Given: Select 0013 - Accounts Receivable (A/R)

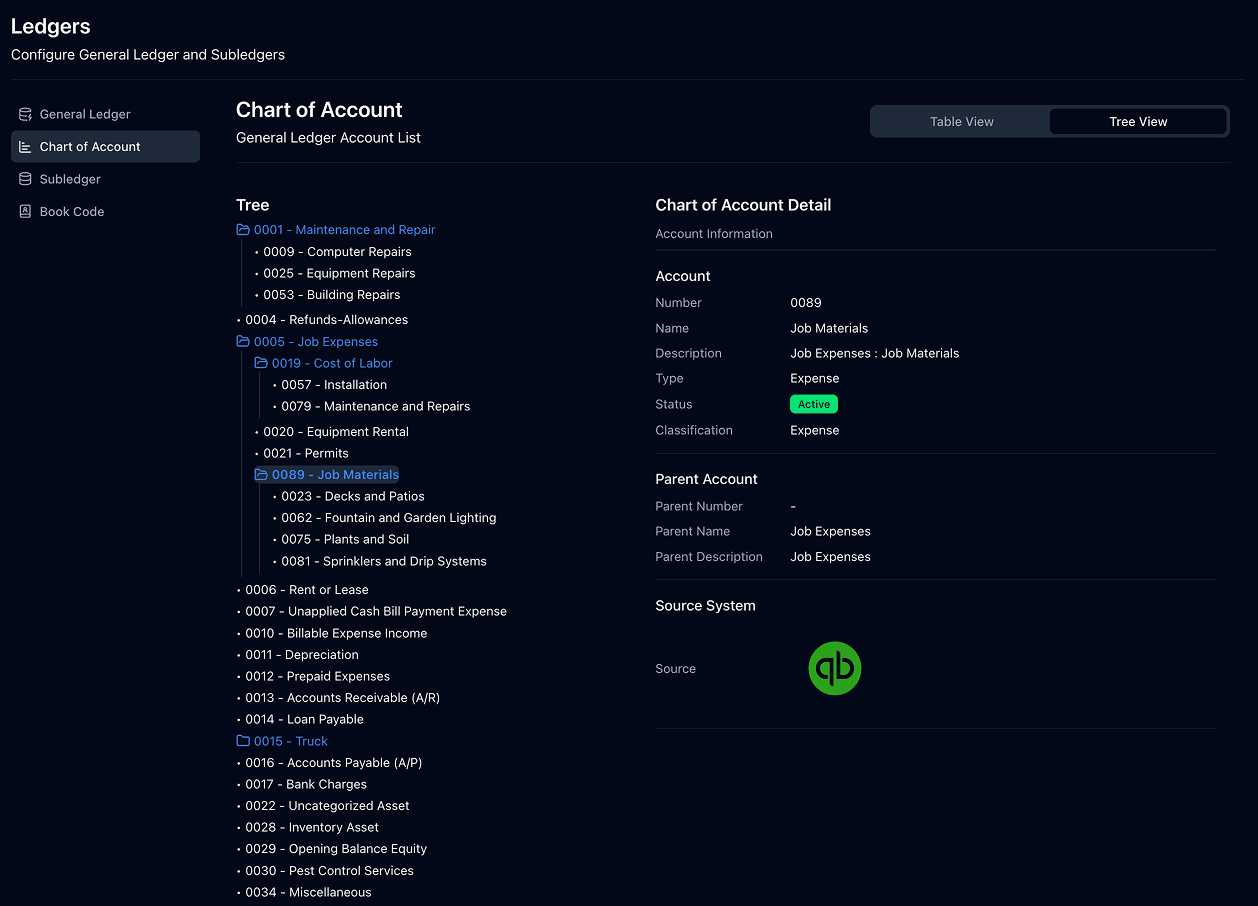Looking at the screenshot, I should (x=342, y=698).
